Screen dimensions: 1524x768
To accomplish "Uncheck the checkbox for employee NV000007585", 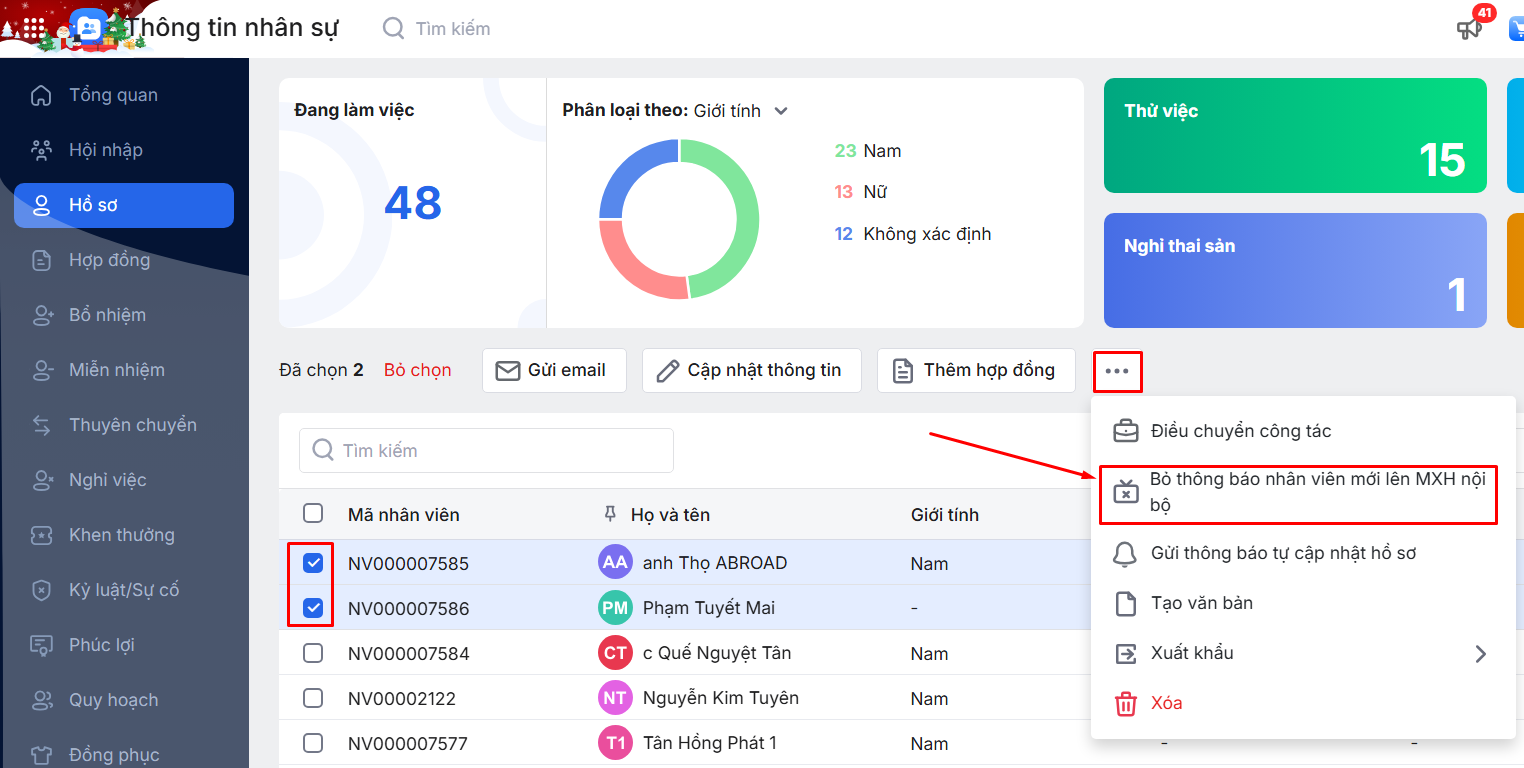I will [313, 563].
